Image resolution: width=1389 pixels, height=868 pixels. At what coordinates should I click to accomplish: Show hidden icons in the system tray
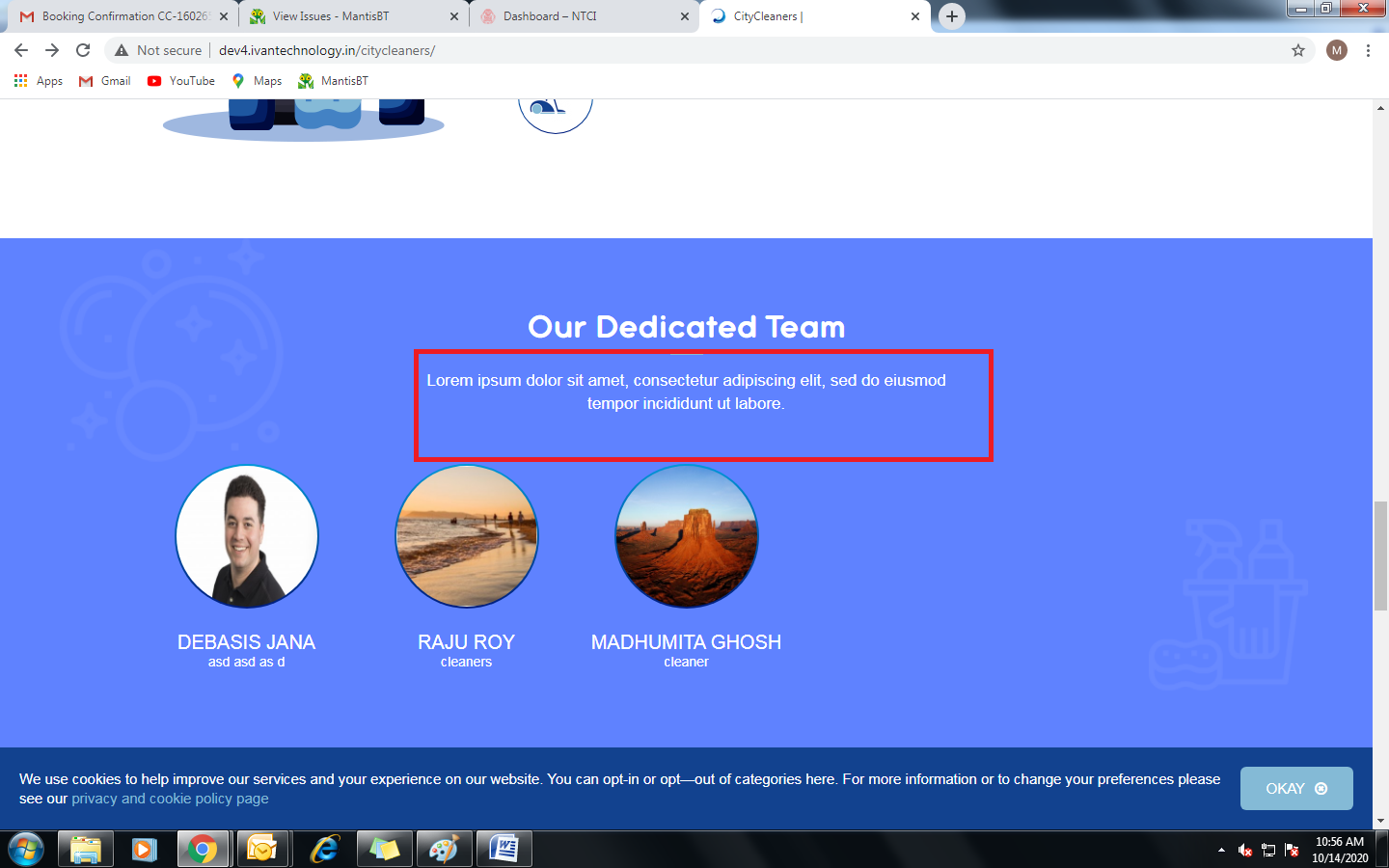(1221, 850)
